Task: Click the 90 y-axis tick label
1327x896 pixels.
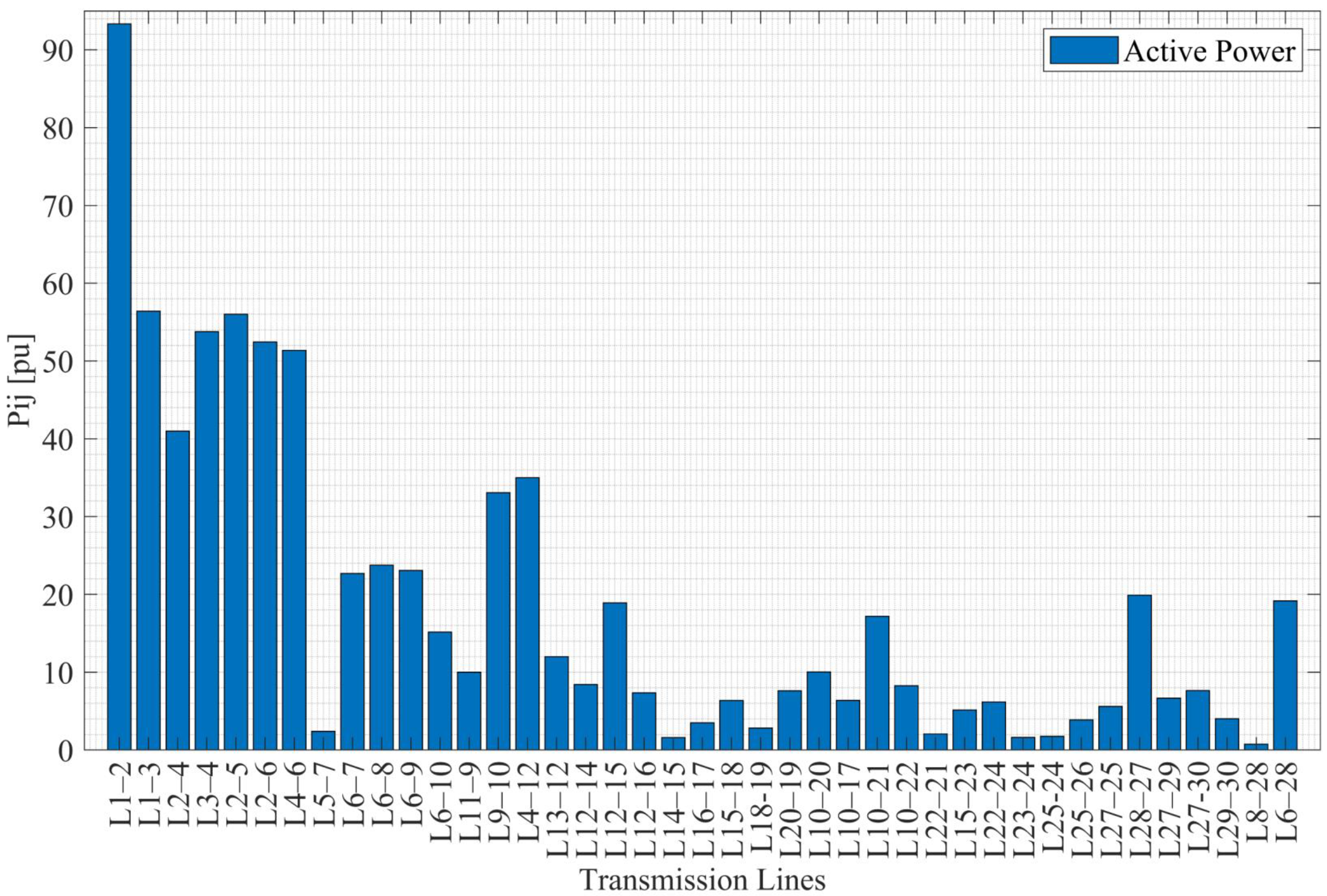Action: pos(58,51)
